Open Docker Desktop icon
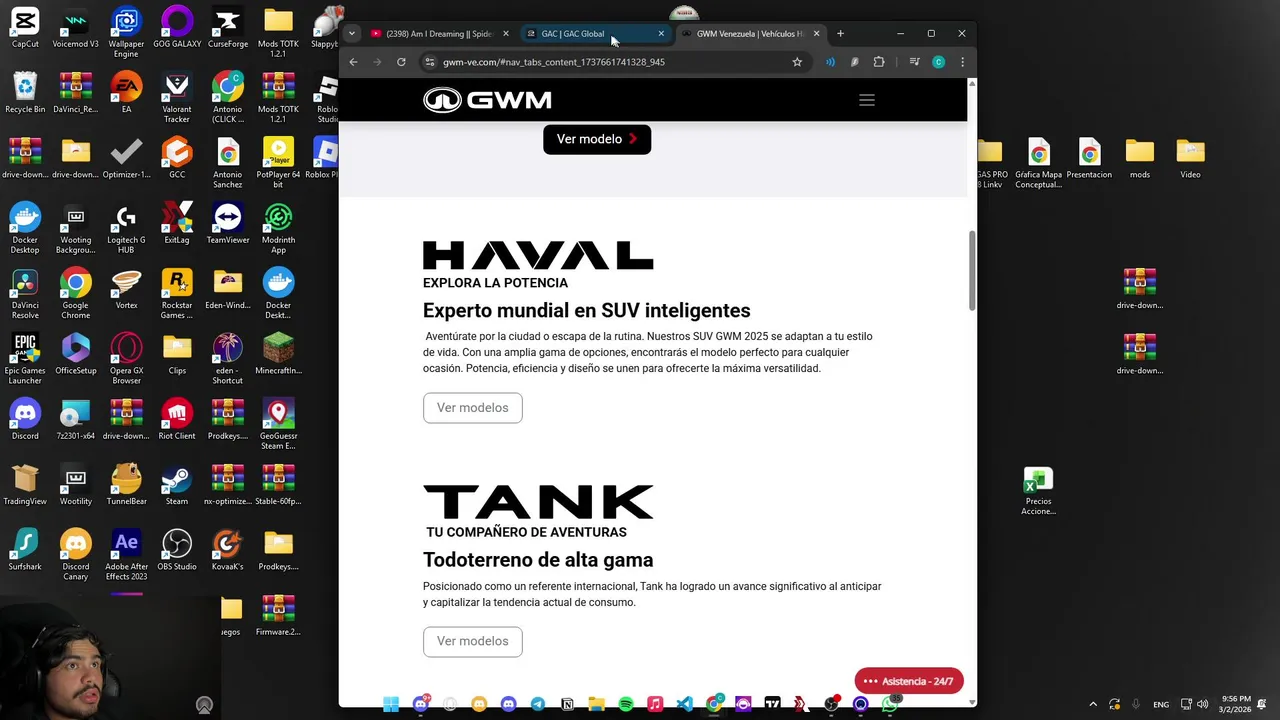The image size is (1280, 720). [25, 228]
